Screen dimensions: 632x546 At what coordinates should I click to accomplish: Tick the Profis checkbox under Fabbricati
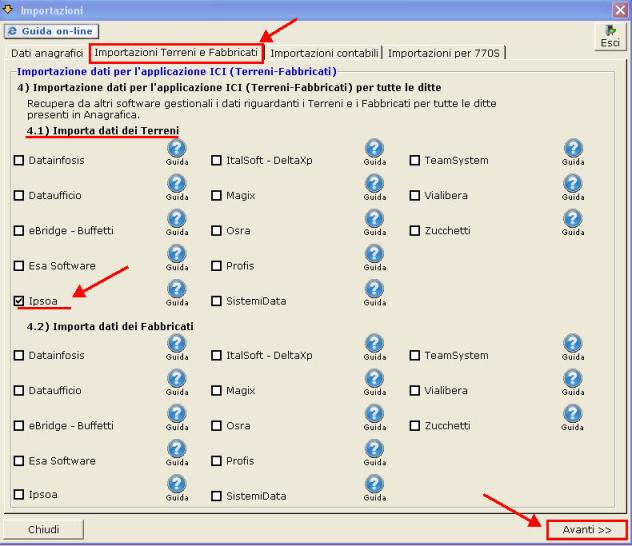pos(216,461)
